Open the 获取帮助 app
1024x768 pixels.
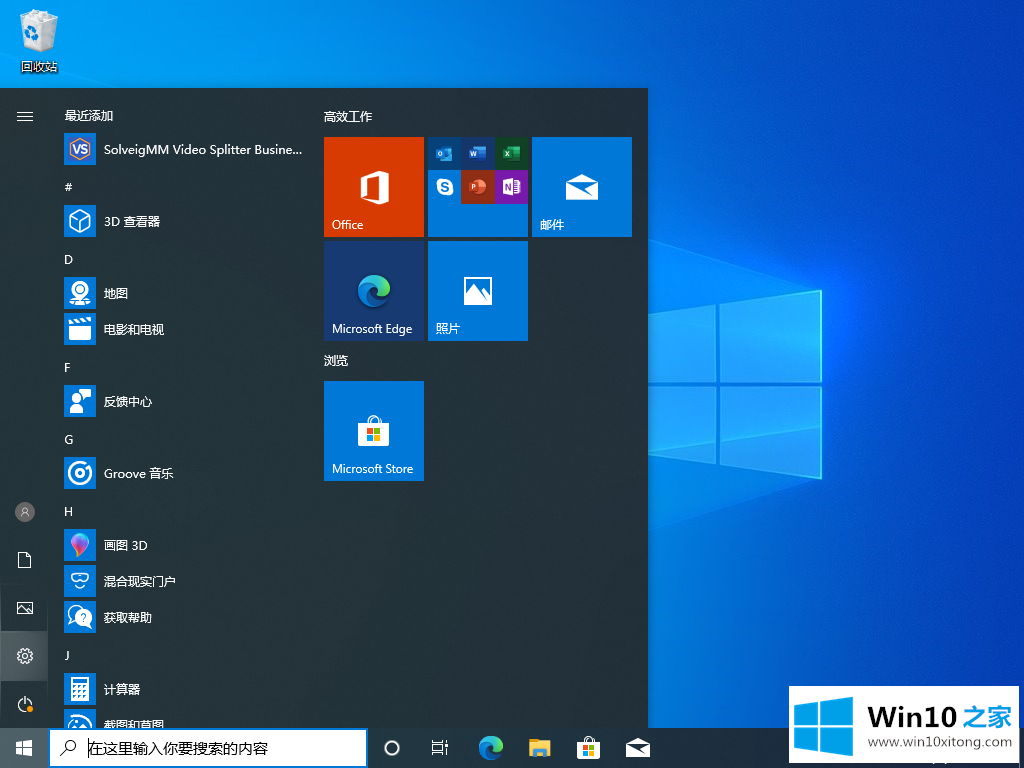[185, 616]
